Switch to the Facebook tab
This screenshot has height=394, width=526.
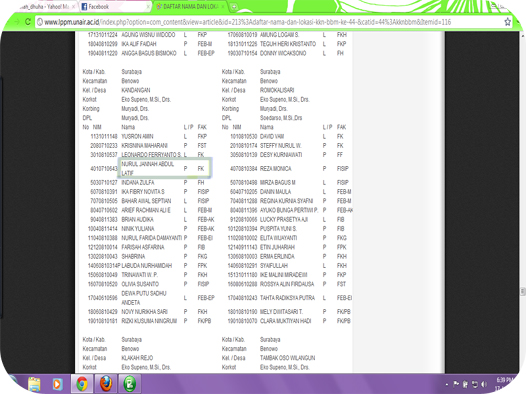(115, 7)
